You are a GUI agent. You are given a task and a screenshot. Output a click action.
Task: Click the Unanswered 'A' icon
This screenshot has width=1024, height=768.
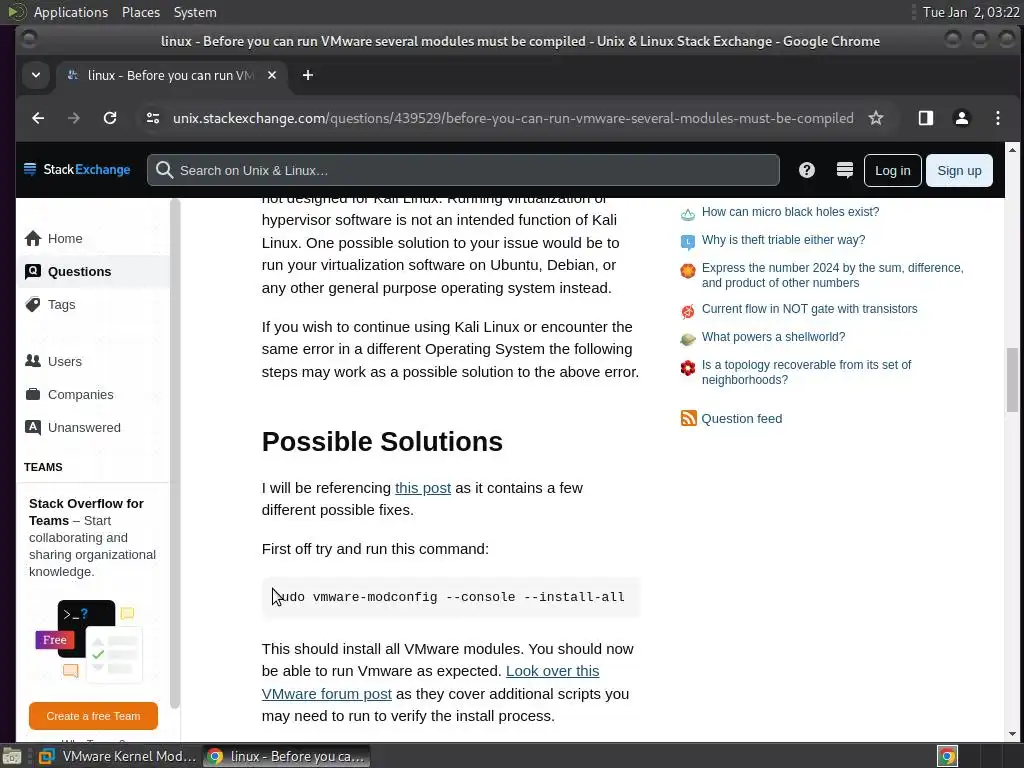33,427
